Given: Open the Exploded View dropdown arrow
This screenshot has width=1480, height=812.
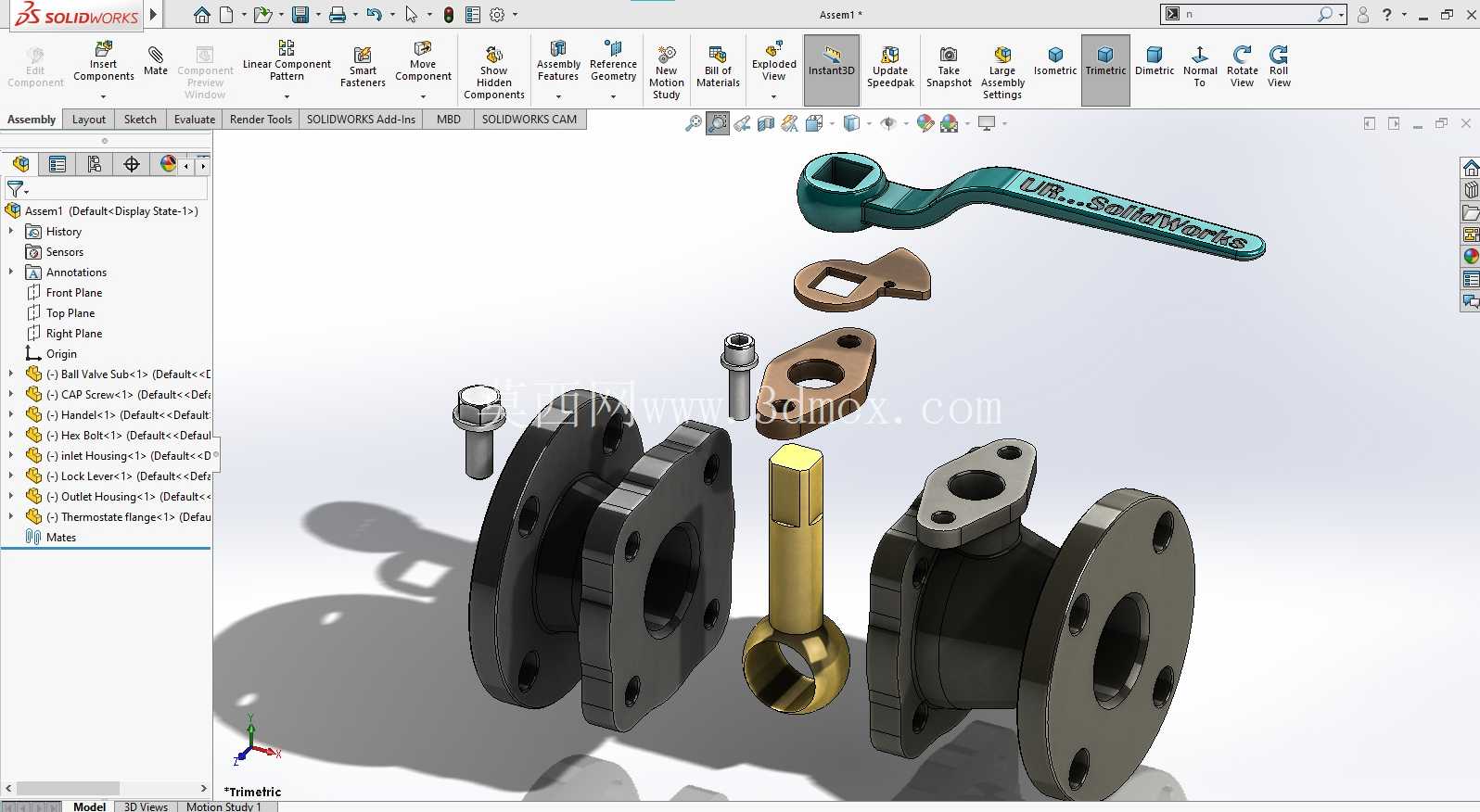Looking at the screenshot, I should point(774,96).
